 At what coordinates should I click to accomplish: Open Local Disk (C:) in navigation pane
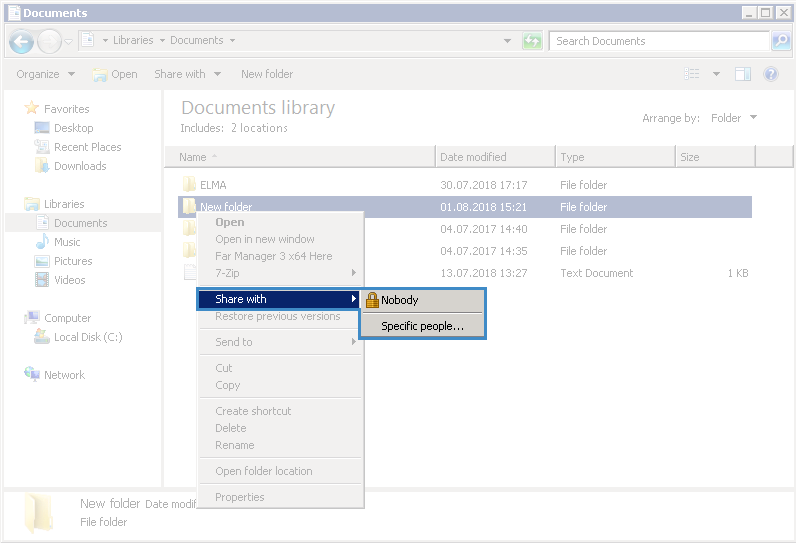tap(88, 337)
